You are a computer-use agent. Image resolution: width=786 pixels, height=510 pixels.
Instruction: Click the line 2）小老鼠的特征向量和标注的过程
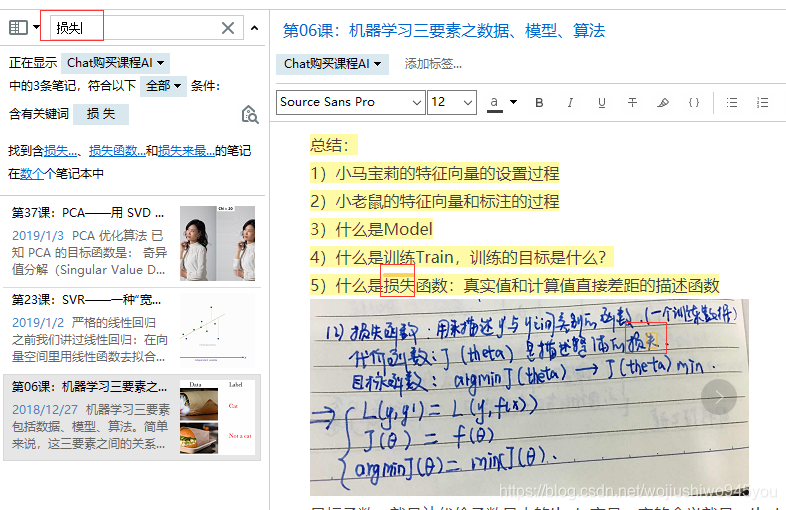(x=435, y=202)
